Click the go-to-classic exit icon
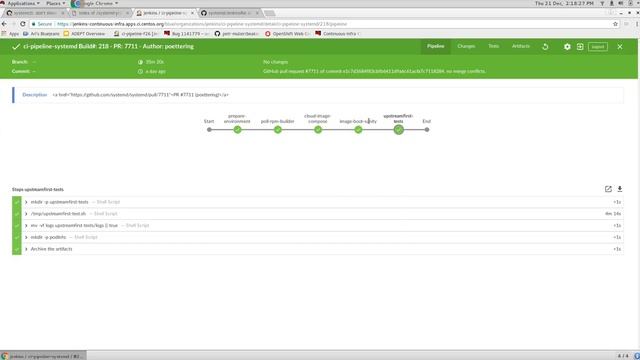The height and width of the screenshot is (360, 640). (580, 47)
